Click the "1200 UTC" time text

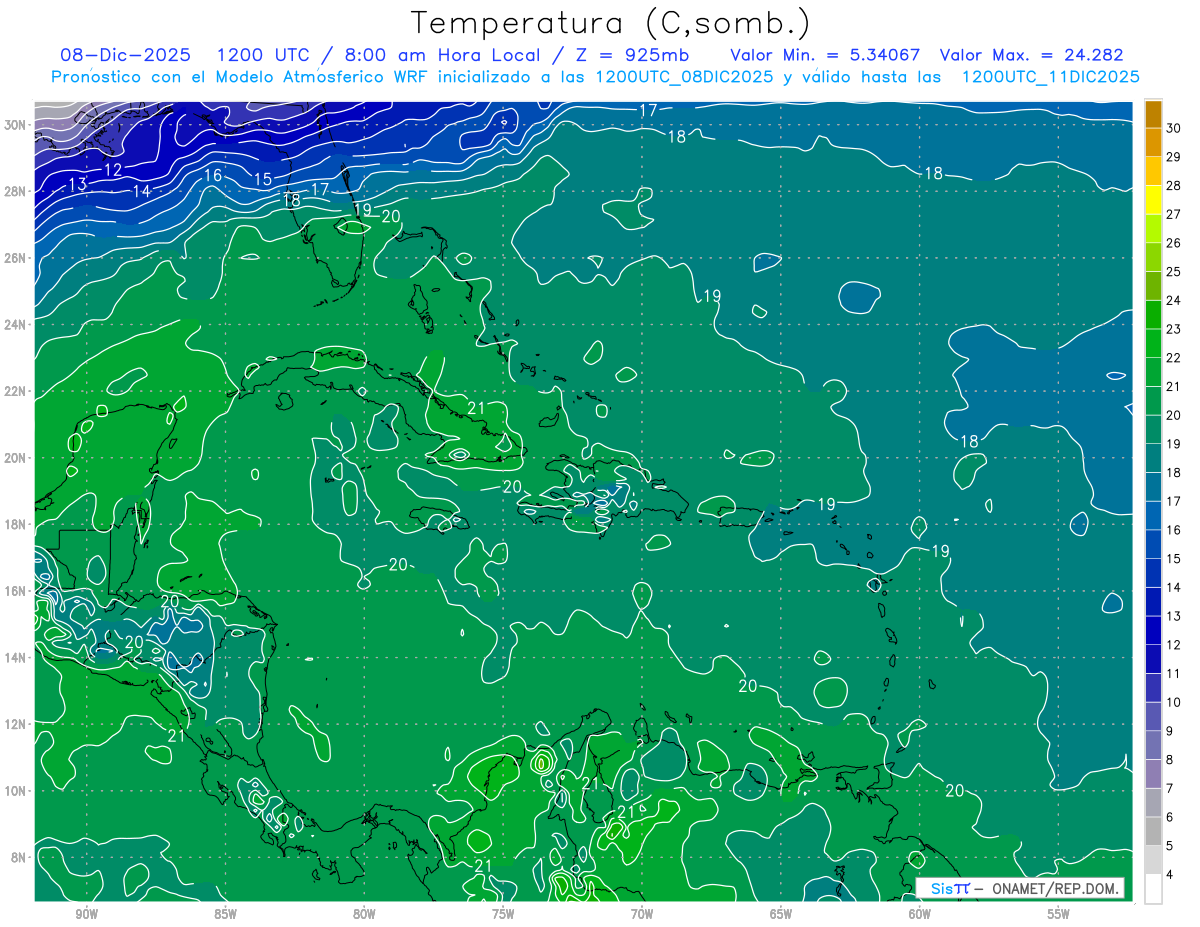pos(263,56)
